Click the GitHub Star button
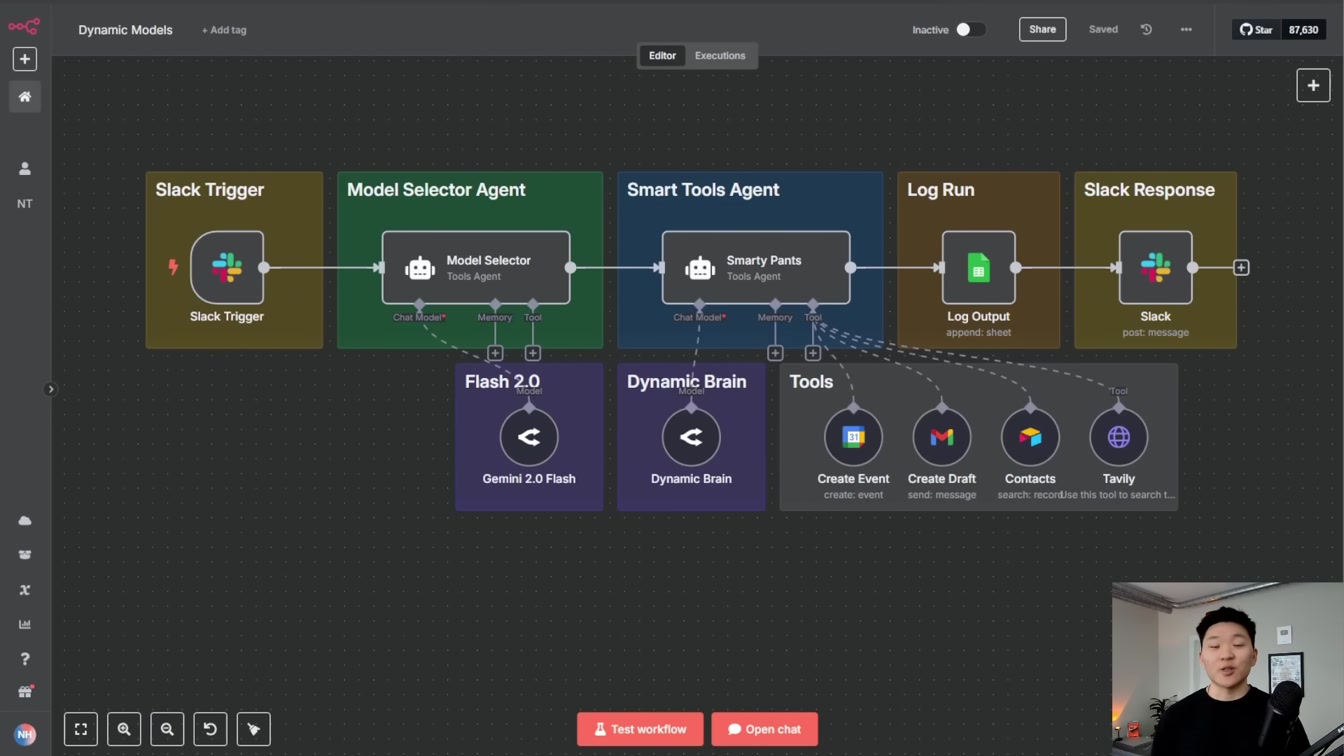The height and width of the screenshot is (756, 1344). [1257, 30]
